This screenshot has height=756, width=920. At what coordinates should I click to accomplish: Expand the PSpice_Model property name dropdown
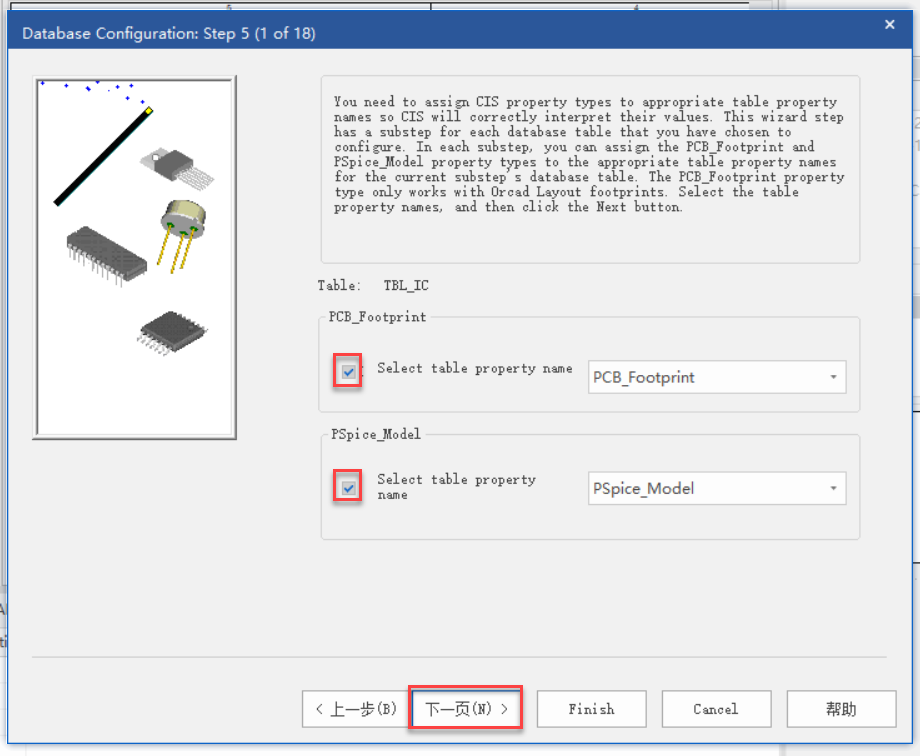(x=716, y=488)
